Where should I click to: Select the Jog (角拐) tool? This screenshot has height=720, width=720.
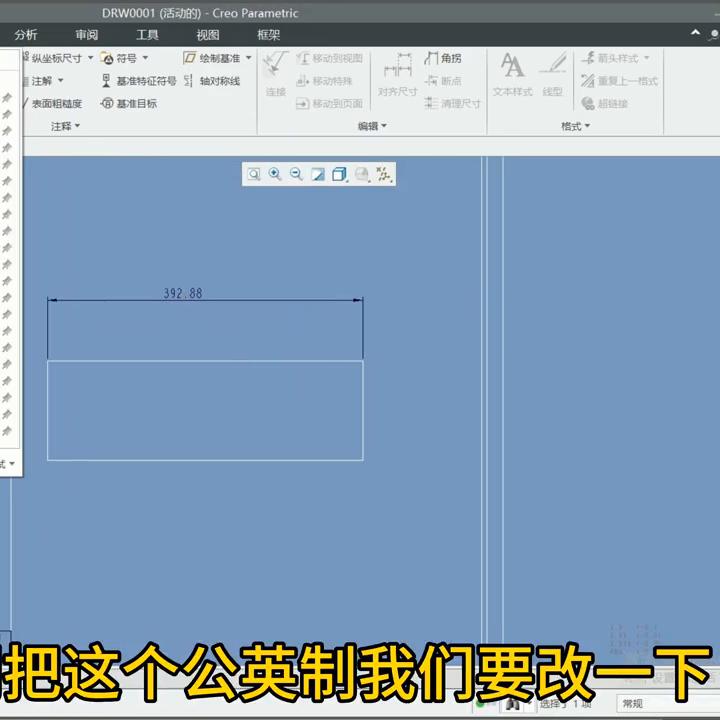tap(444, 58)
